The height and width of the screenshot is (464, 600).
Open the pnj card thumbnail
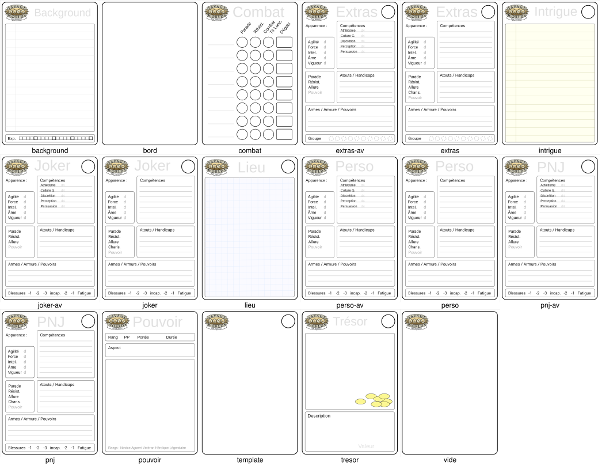pos(50,383)
